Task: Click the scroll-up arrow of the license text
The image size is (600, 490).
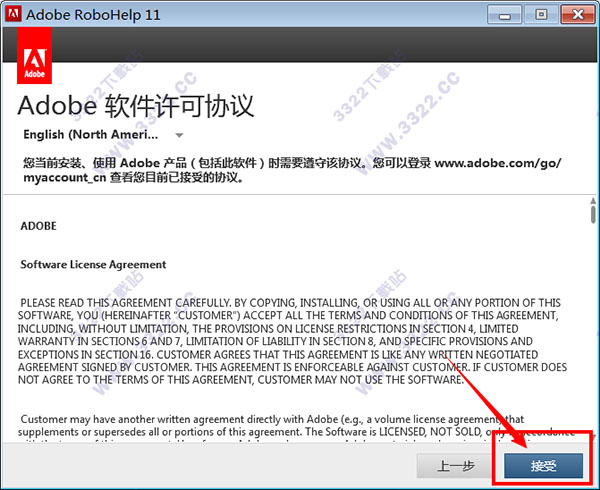Action: 593,201
